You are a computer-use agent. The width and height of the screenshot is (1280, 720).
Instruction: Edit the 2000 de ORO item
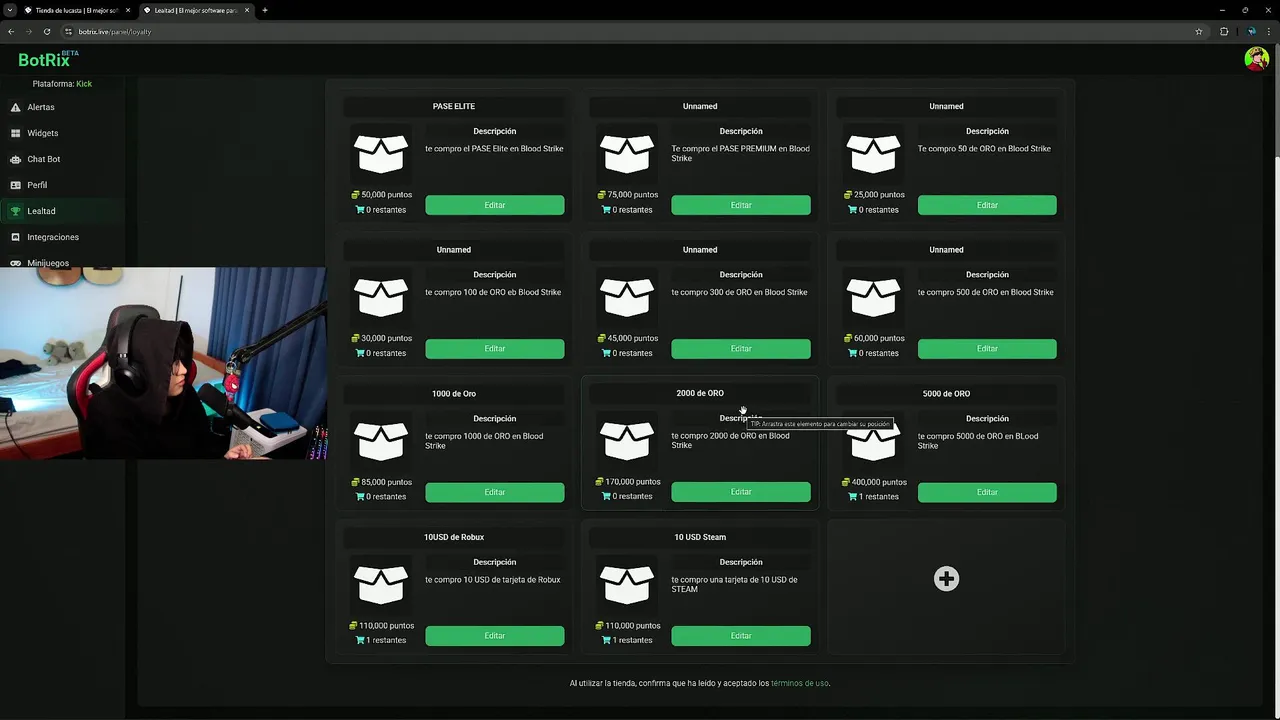click(741, 492)
